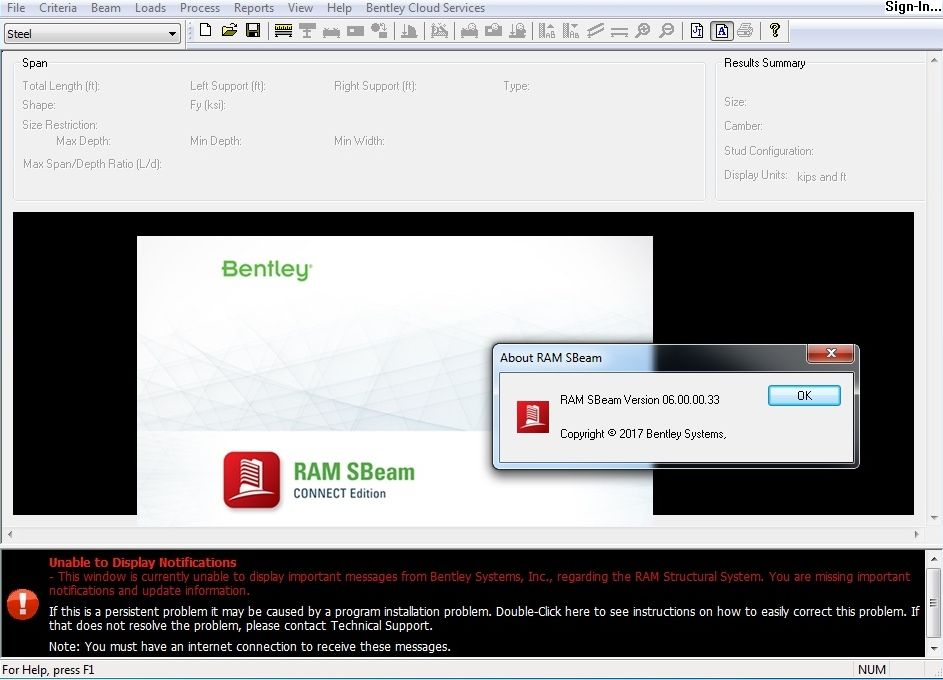Open the Beam menu
Image resolution: width=943 pixels, height=680 pixels.
(106, 8)
